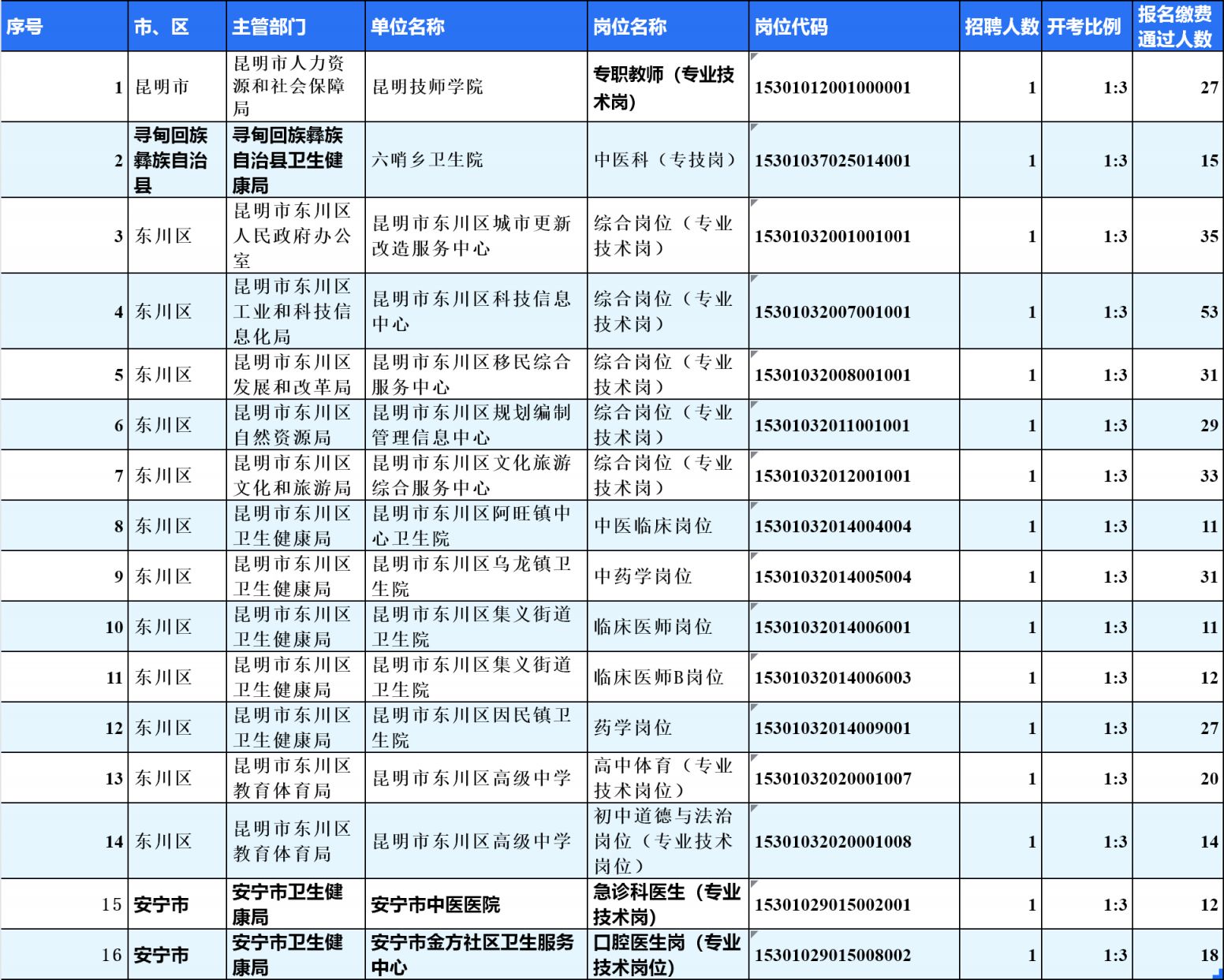Select the 岗位名称 column header
1224x980 pixels.
pyautogui.click(x=668, y=26)
